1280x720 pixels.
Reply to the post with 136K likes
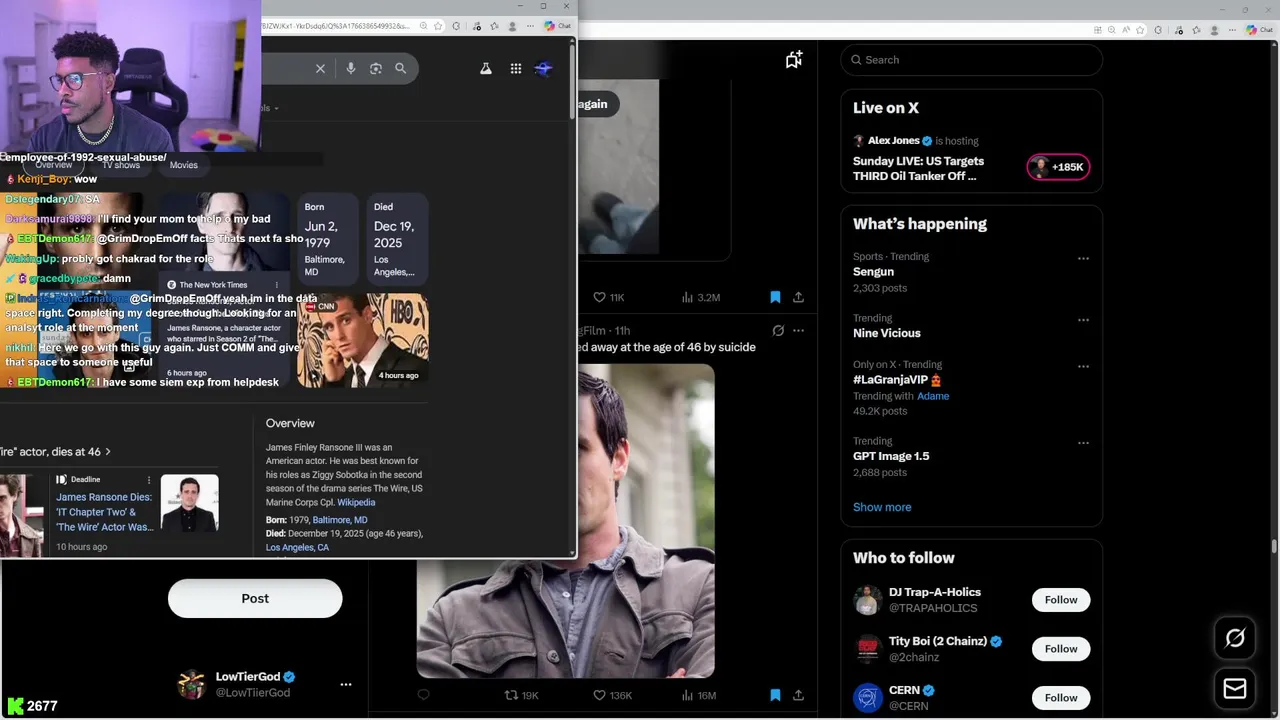pos(424,695)
